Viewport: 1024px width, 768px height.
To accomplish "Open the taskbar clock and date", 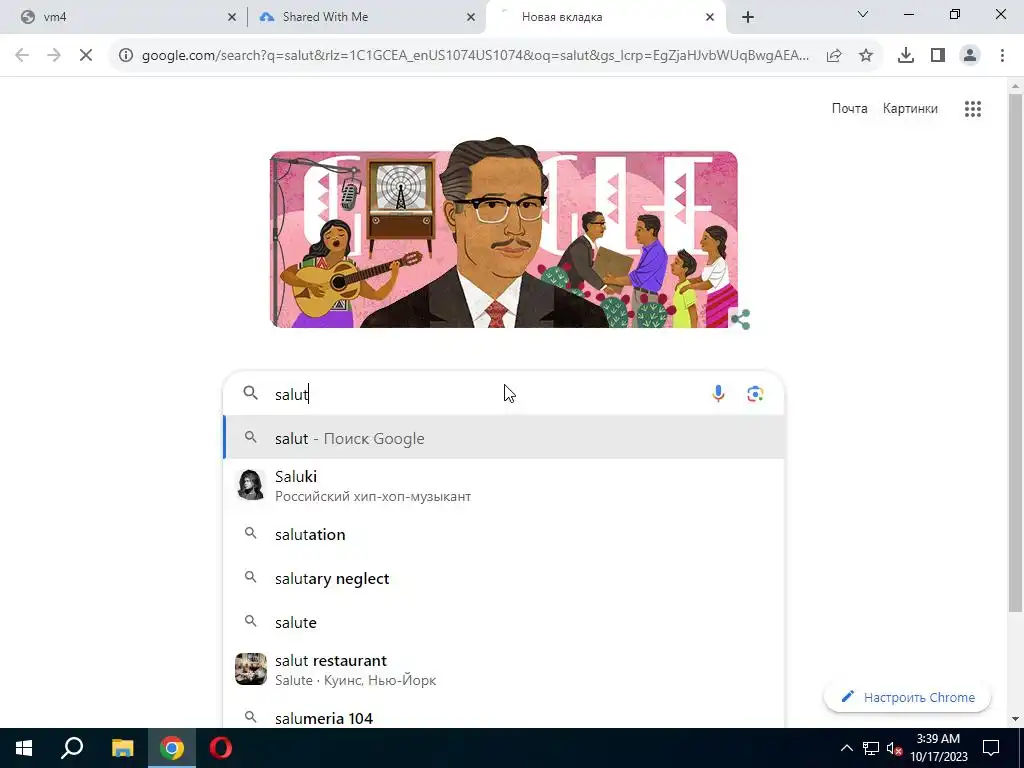I will click(938, 748).
